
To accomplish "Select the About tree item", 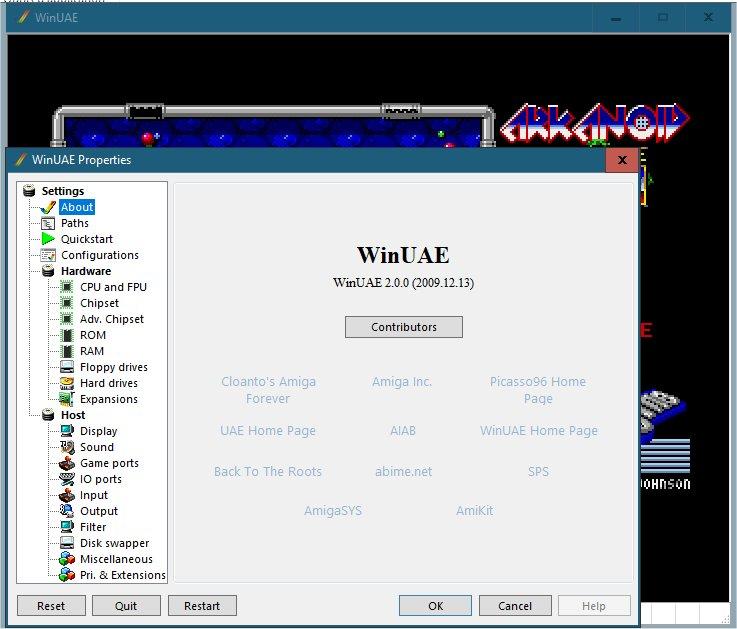I will tap(77, 207).
